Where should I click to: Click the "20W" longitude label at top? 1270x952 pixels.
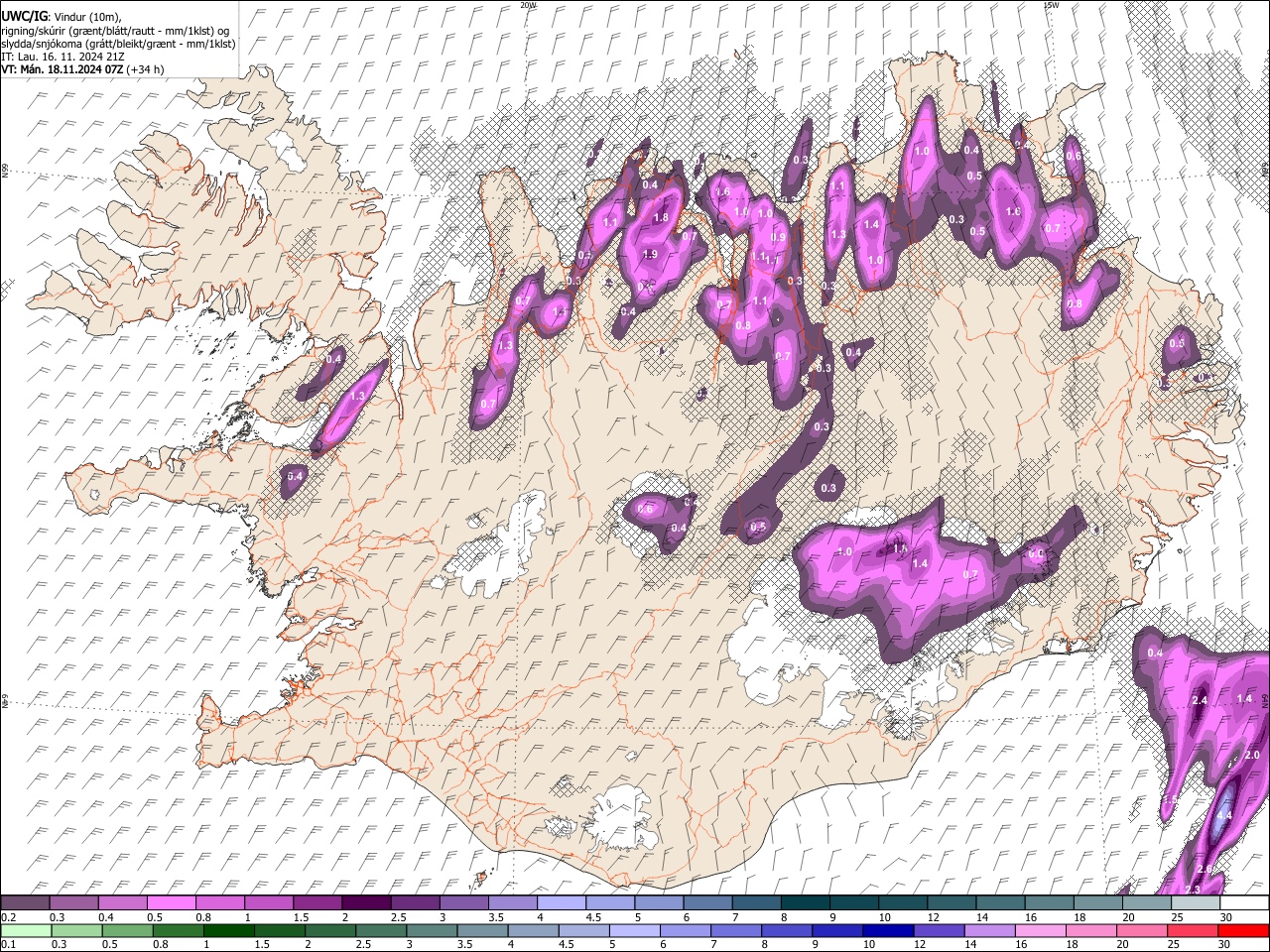point(529,4)
